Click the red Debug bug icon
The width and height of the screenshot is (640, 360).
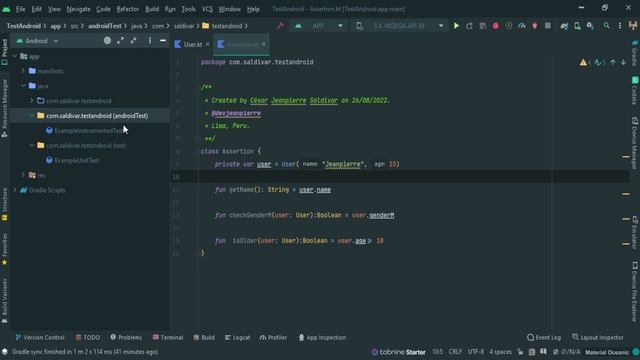pyautogui.click(x=496, y=26)
